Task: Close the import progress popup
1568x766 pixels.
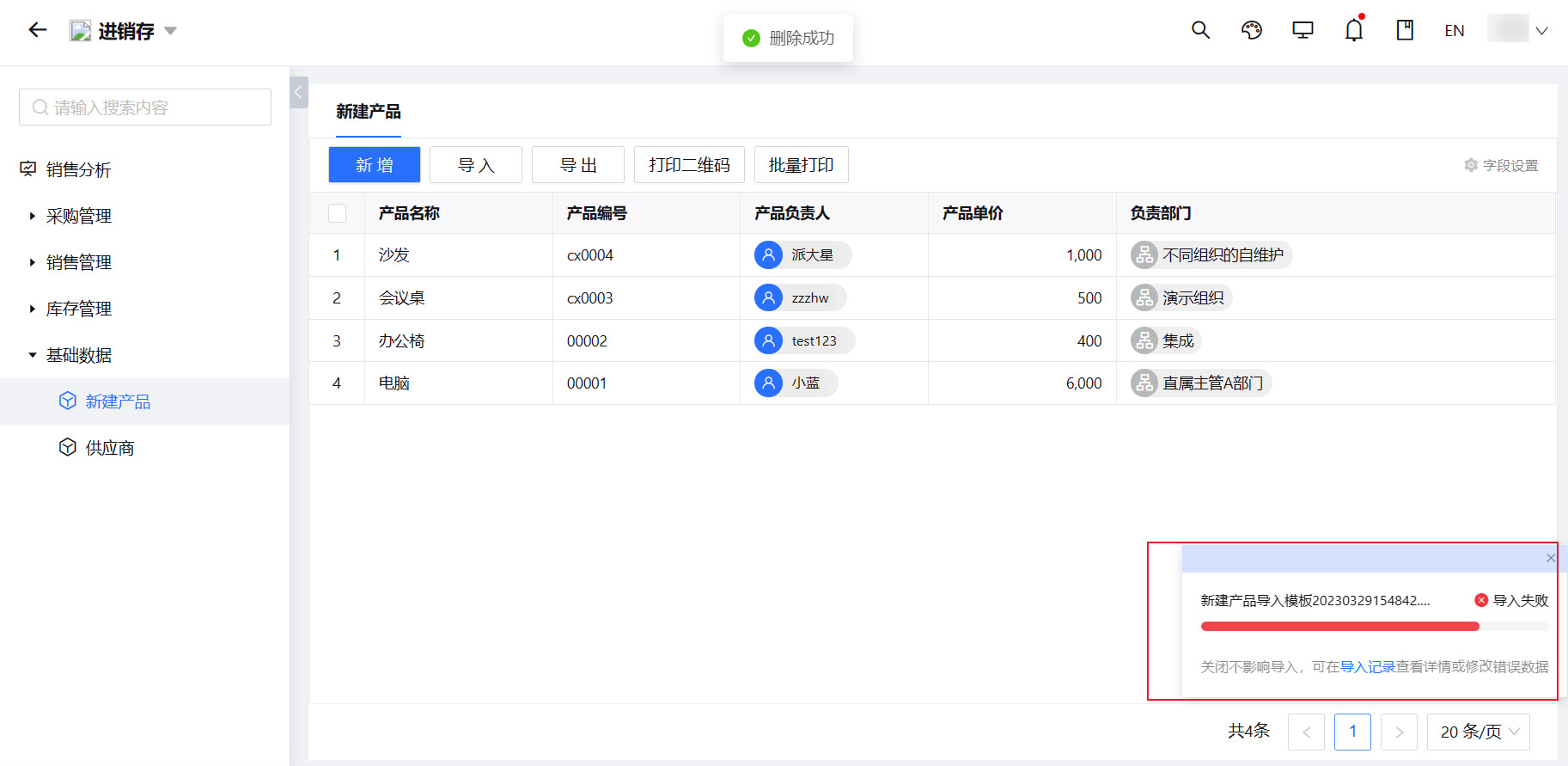Action: (x=1551, y=558)
